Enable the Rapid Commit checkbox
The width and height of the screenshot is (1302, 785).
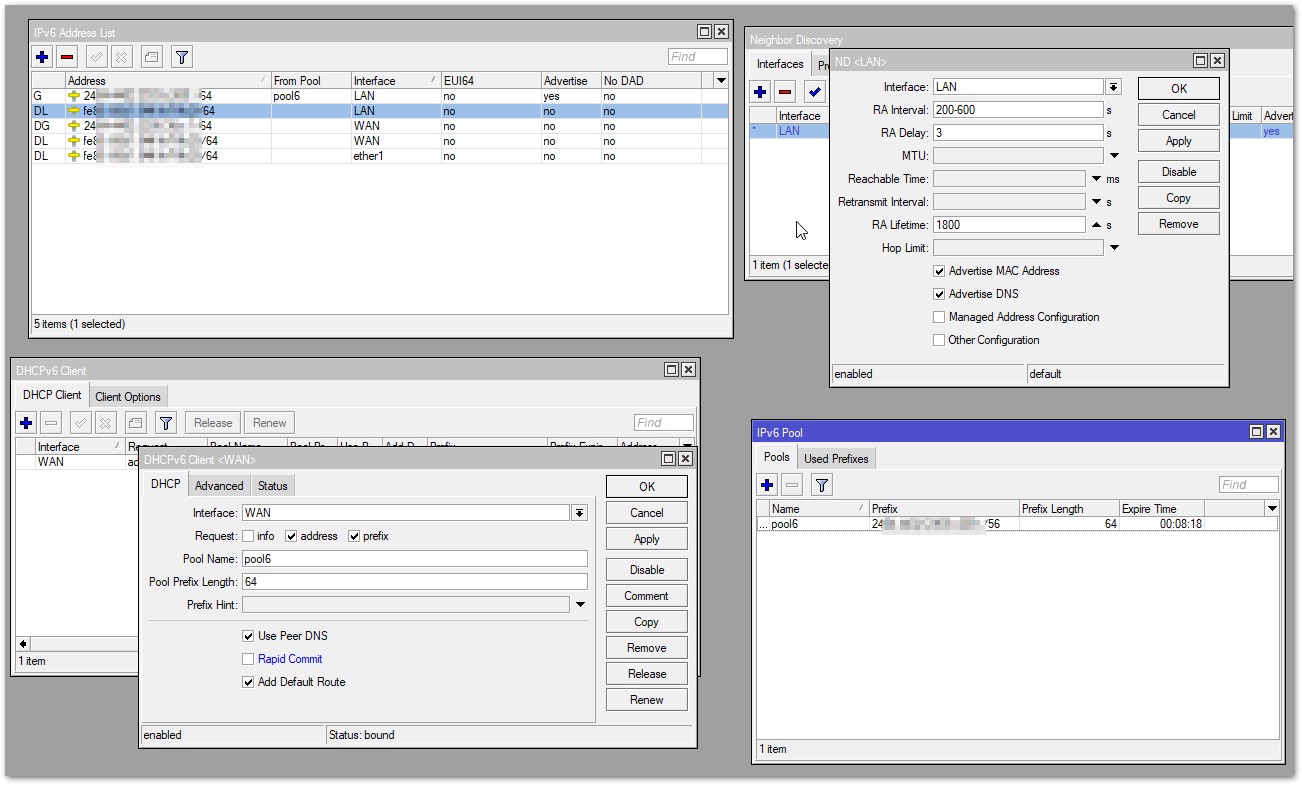[x=248, y=659]
